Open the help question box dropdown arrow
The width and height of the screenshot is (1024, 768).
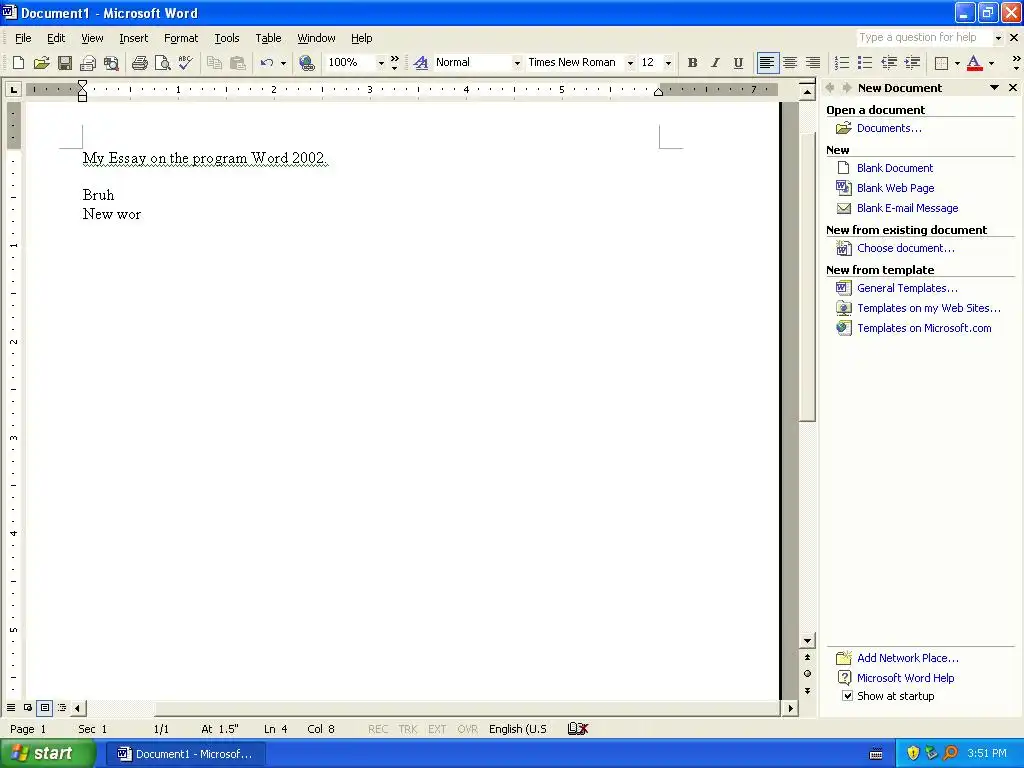[998, 38]
